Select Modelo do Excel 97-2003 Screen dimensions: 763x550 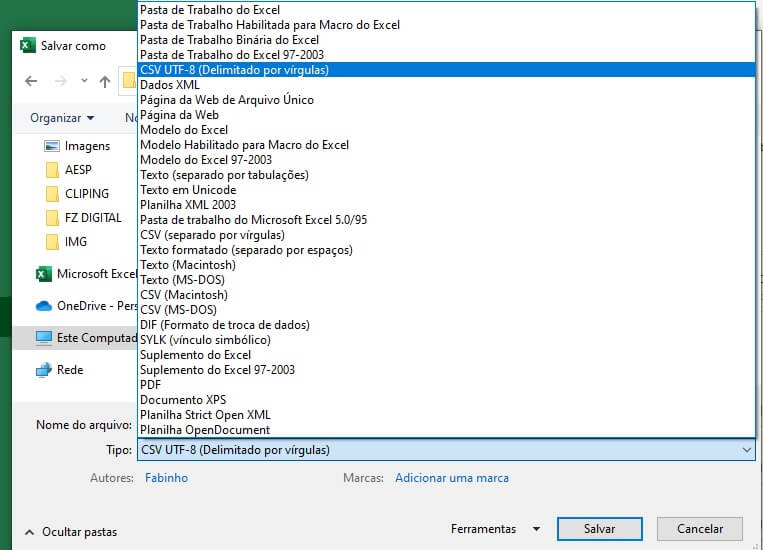[446, 160]
